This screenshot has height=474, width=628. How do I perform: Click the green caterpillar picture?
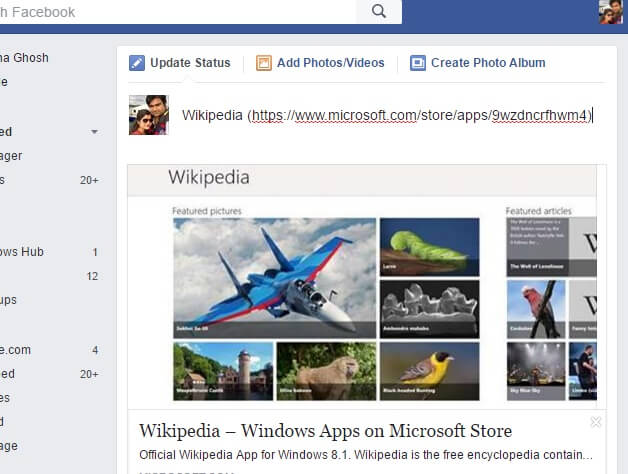click(x=429, y=247)
